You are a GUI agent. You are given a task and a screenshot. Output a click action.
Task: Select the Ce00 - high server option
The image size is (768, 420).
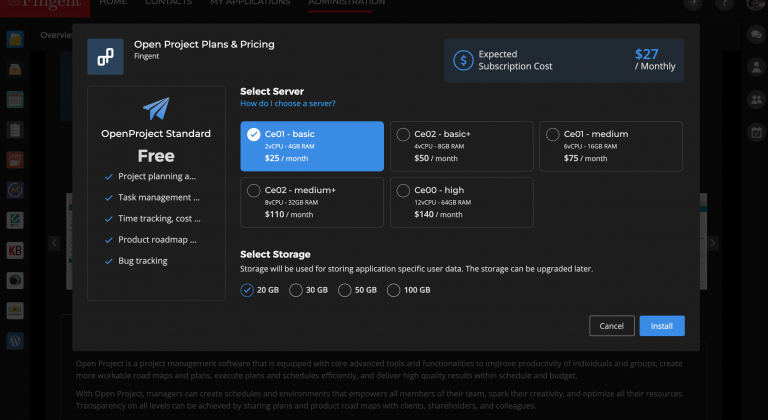coord(461,202)
